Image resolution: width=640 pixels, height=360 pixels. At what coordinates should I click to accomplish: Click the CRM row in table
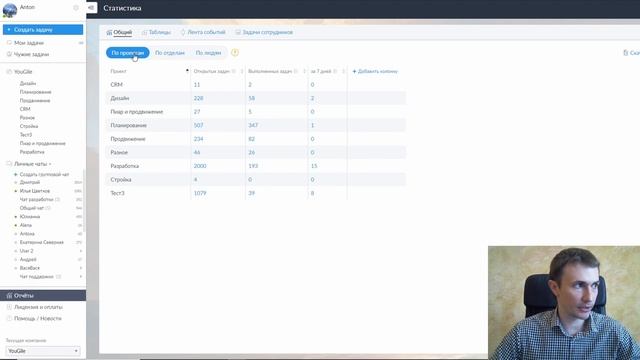coord(256,84)
